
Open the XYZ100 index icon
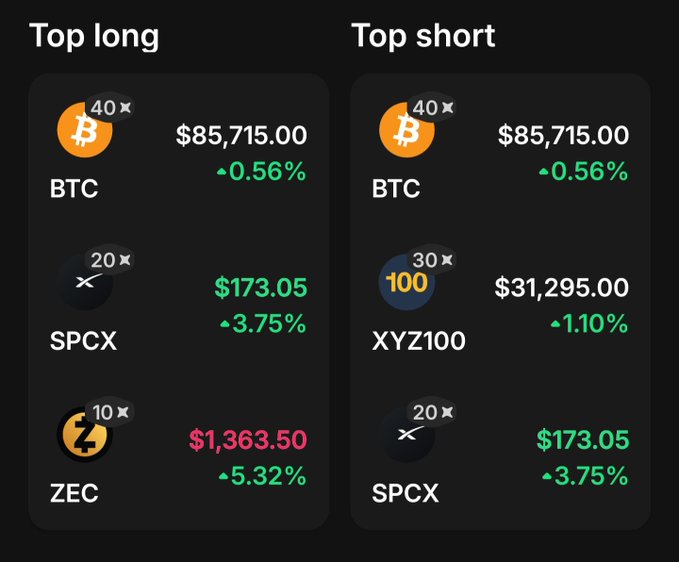click(407, 282)
